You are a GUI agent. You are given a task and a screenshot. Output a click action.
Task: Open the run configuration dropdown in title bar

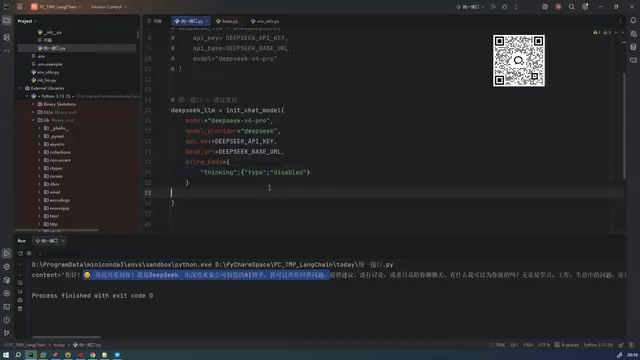click(x=470, y=7)
